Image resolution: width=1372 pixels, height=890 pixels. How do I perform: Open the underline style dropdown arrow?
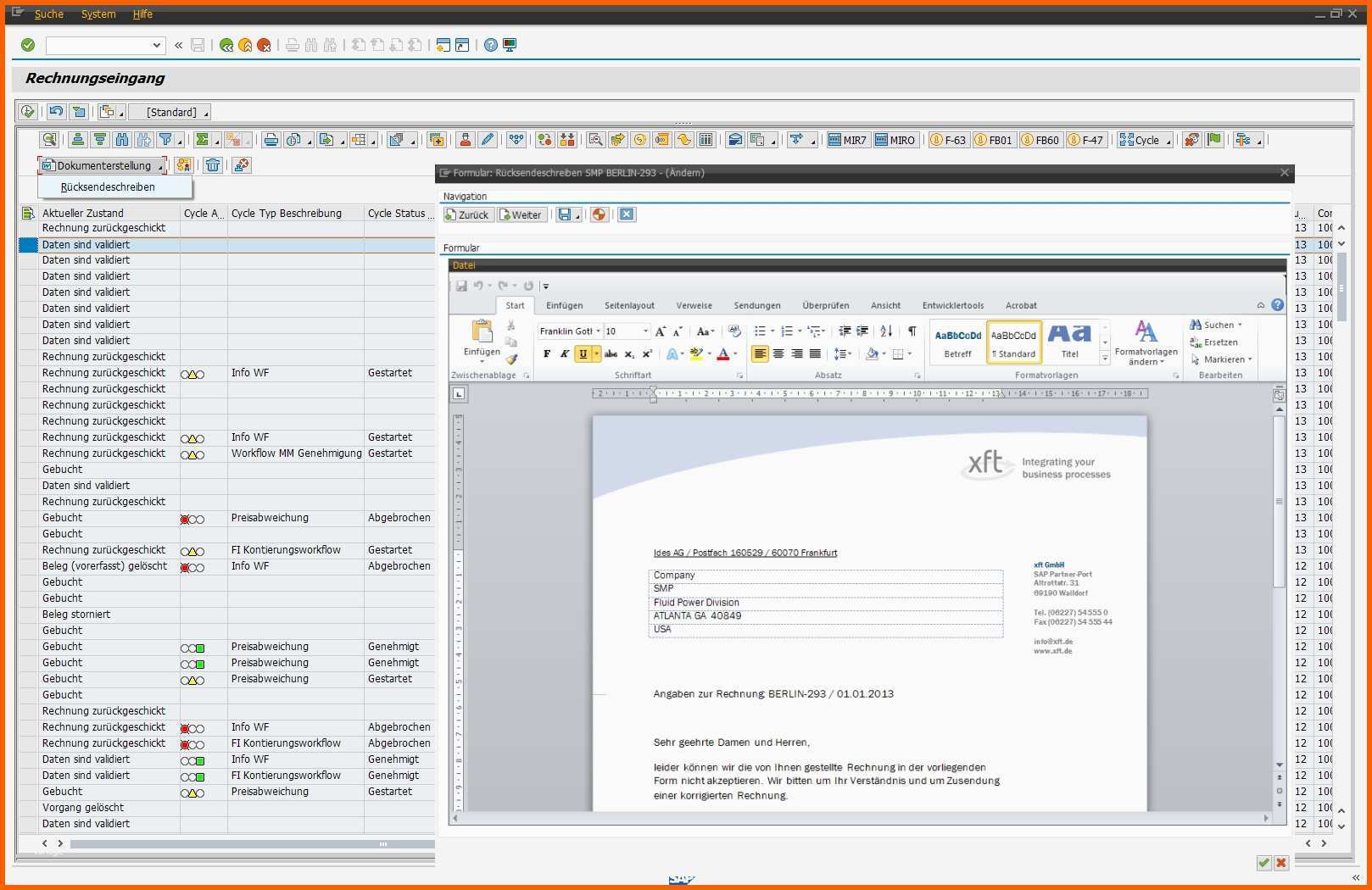(596, 354)
